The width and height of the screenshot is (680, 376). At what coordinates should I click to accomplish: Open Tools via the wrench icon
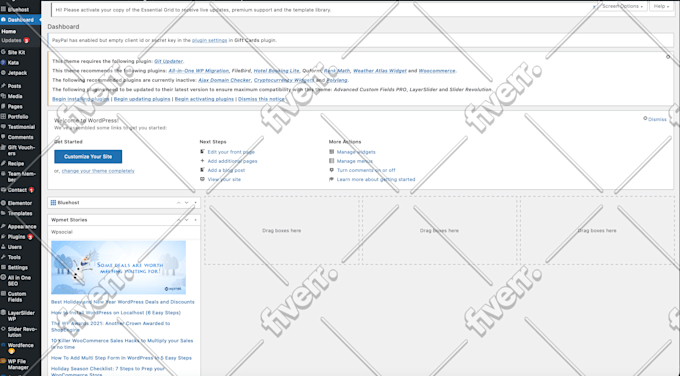3,257
